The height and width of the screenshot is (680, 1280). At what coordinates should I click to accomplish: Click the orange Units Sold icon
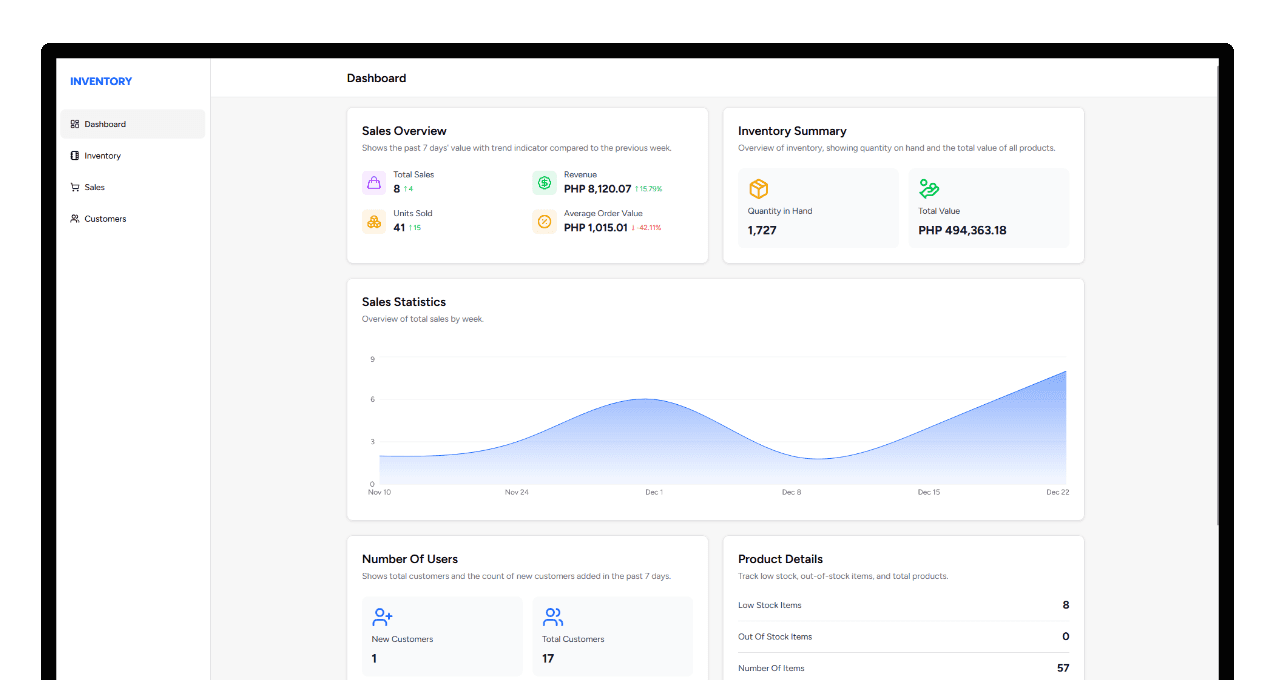(x=374, y=222)
